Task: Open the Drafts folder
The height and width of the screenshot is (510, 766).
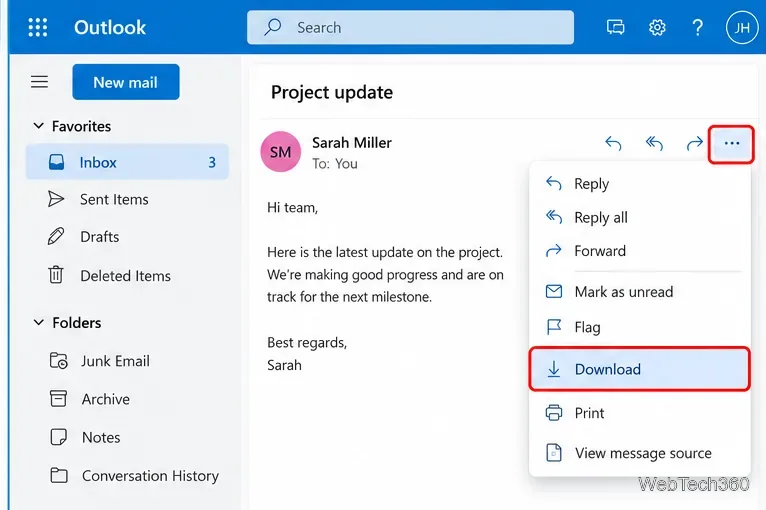Action: click(127, 236)
